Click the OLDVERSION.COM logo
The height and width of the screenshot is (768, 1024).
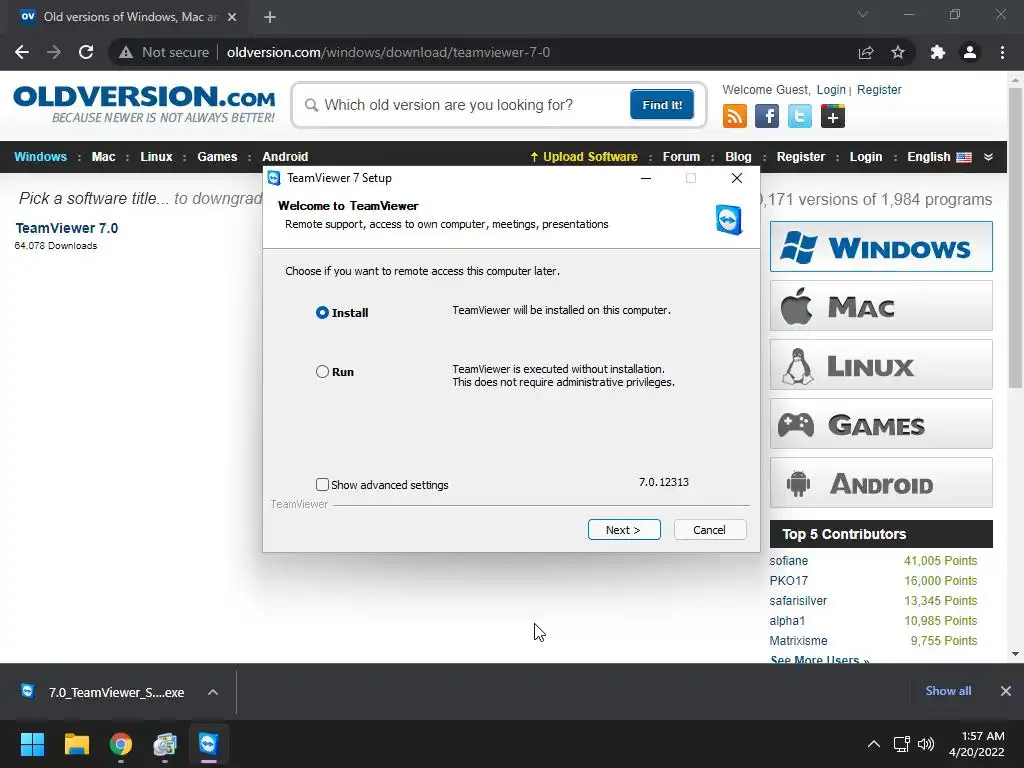(x=144, y=104)
